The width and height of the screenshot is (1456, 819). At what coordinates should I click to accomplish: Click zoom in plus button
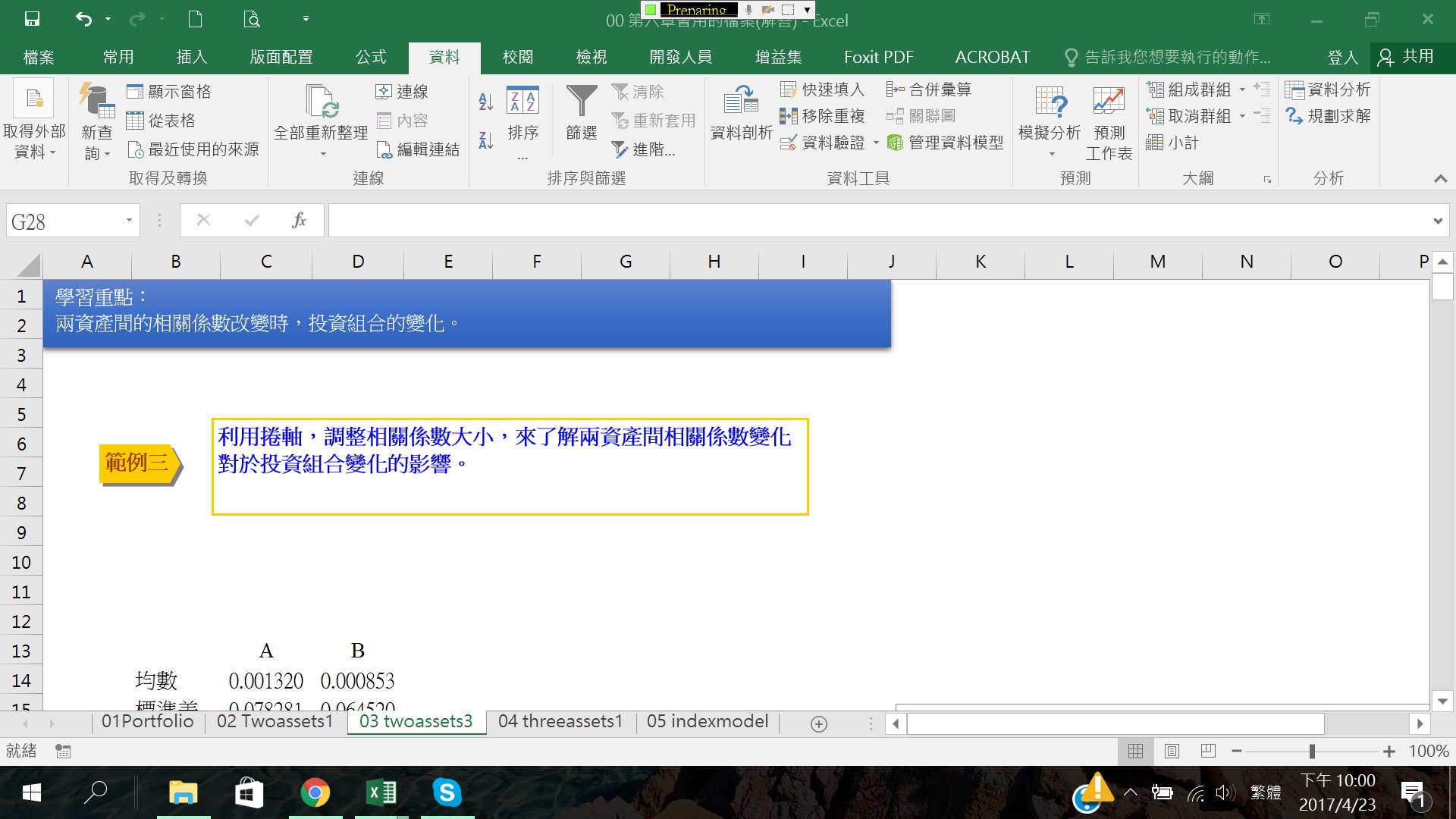point(1389,751)
